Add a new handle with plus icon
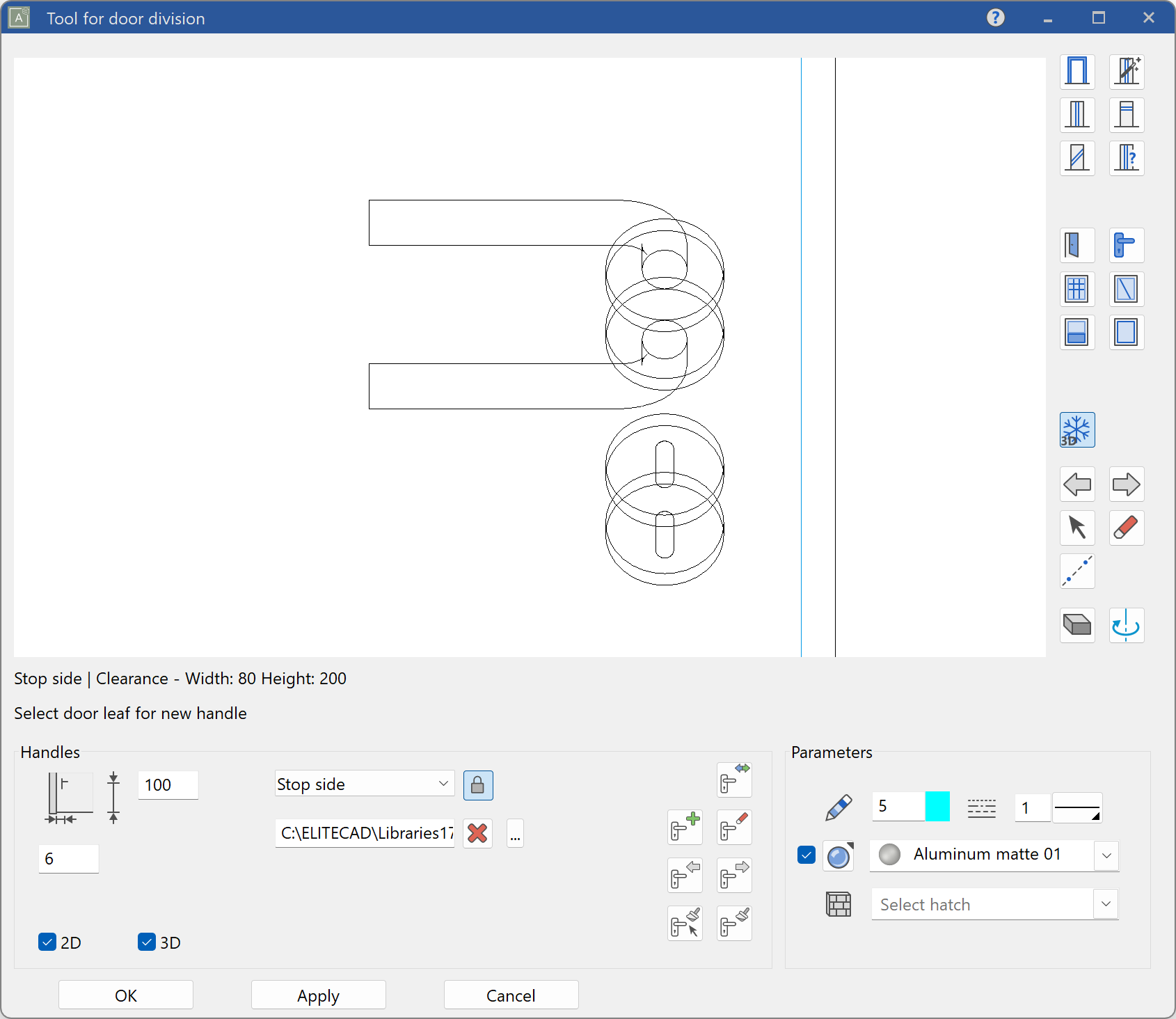The width and height of the screenshot is (1176, 1019). (x=685, y=828)
